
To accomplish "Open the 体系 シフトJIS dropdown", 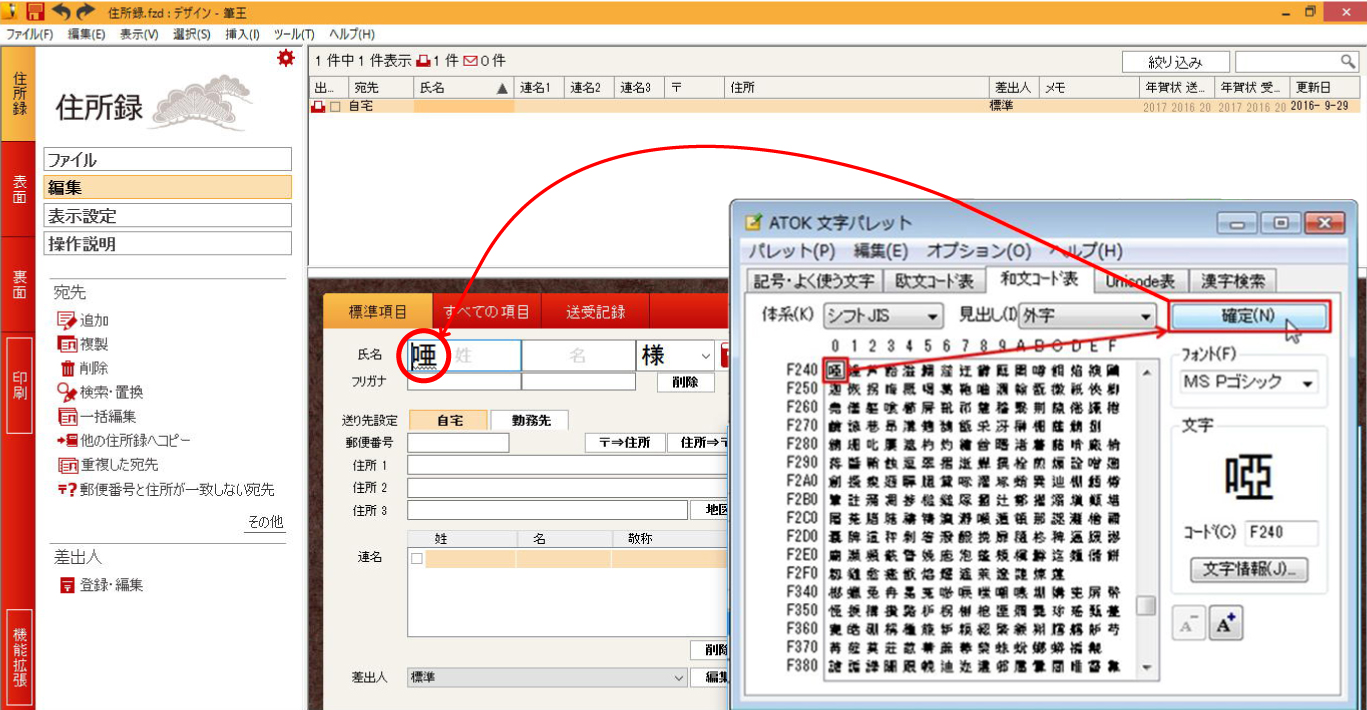I will click(882, 317).
